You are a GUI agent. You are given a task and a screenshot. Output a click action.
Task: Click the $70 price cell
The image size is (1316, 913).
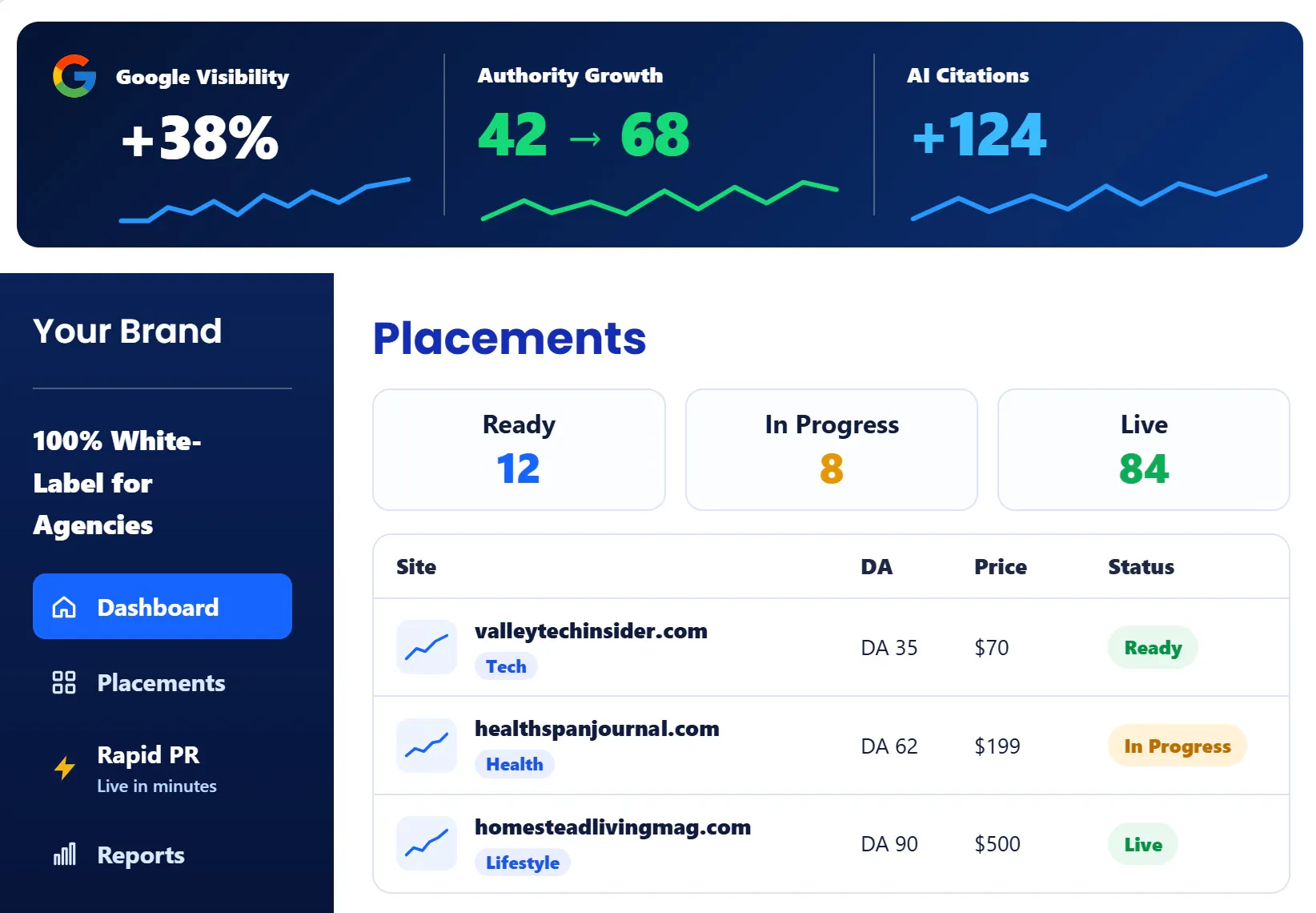pyautogui.click(x=992, y=647)
